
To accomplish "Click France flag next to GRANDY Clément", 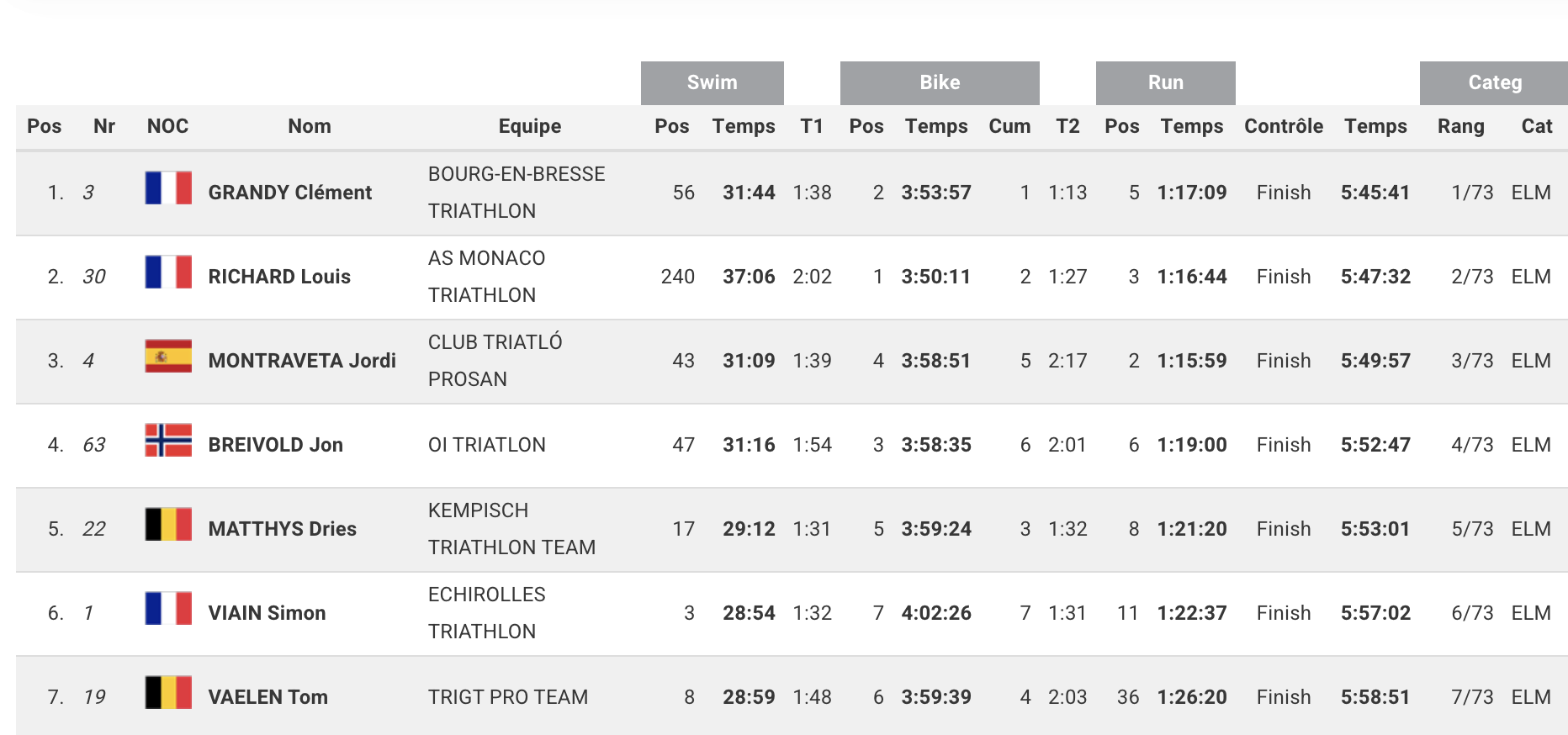I will [x=168, y=188].
